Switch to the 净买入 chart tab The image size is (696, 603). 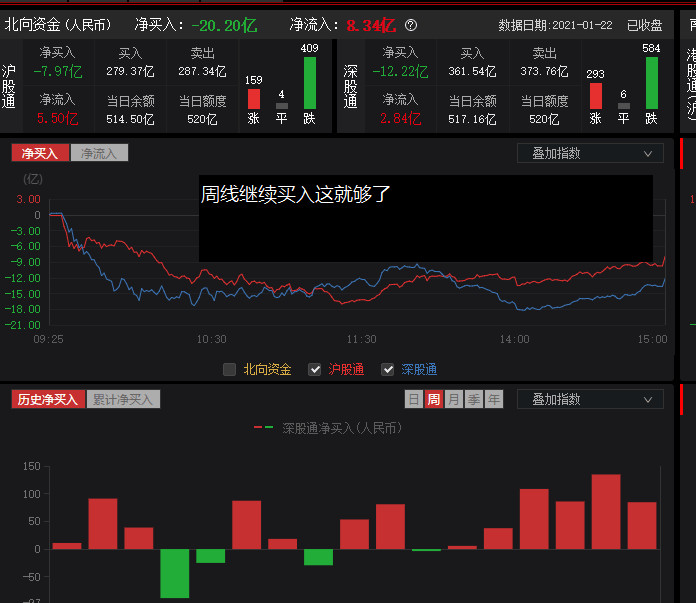pyautogui.click(x=40, y=153)
